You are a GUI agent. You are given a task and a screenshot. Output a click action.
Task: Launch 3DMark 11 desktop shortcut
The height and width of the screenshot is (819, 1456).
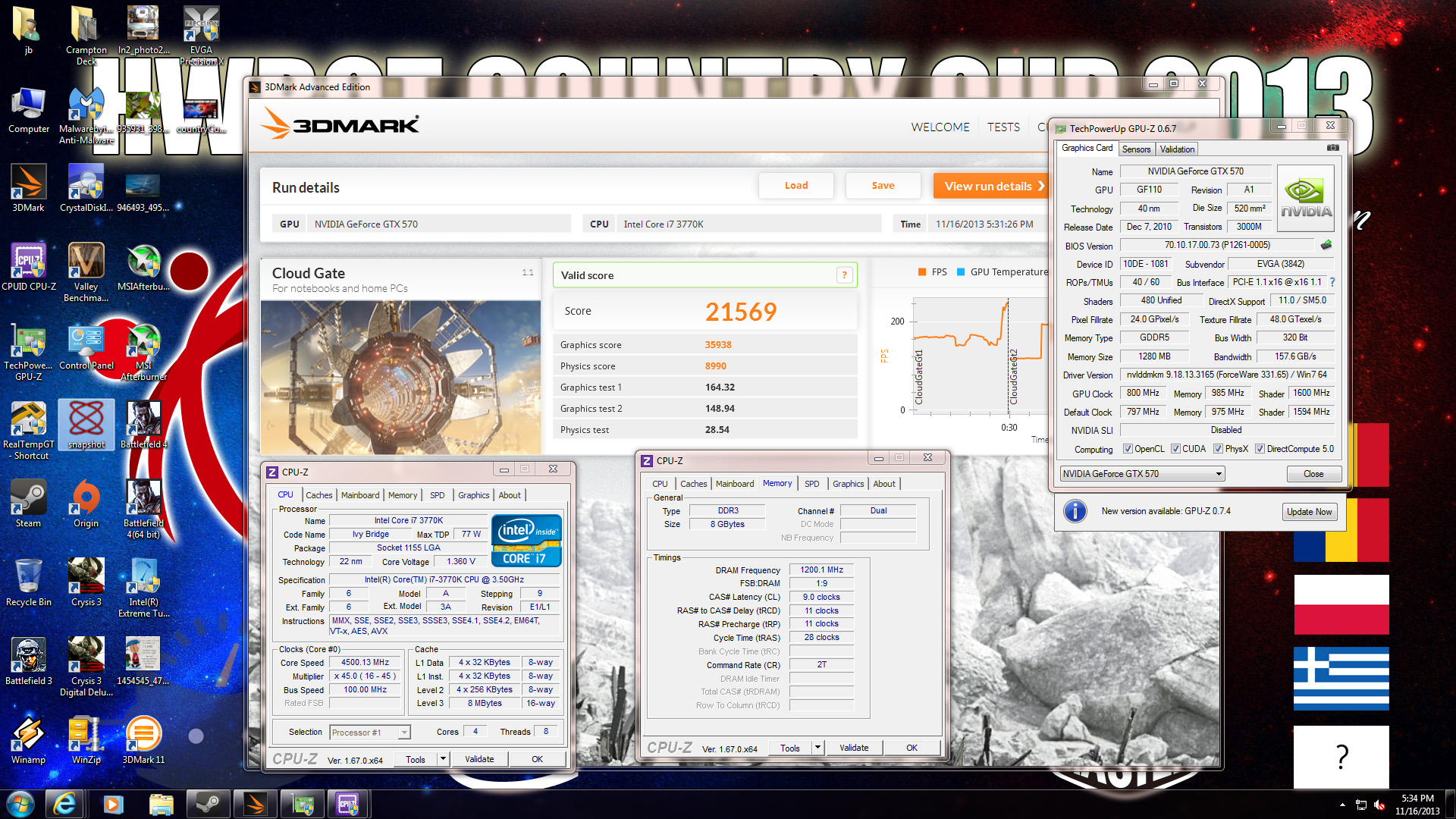tap(144, 740)
